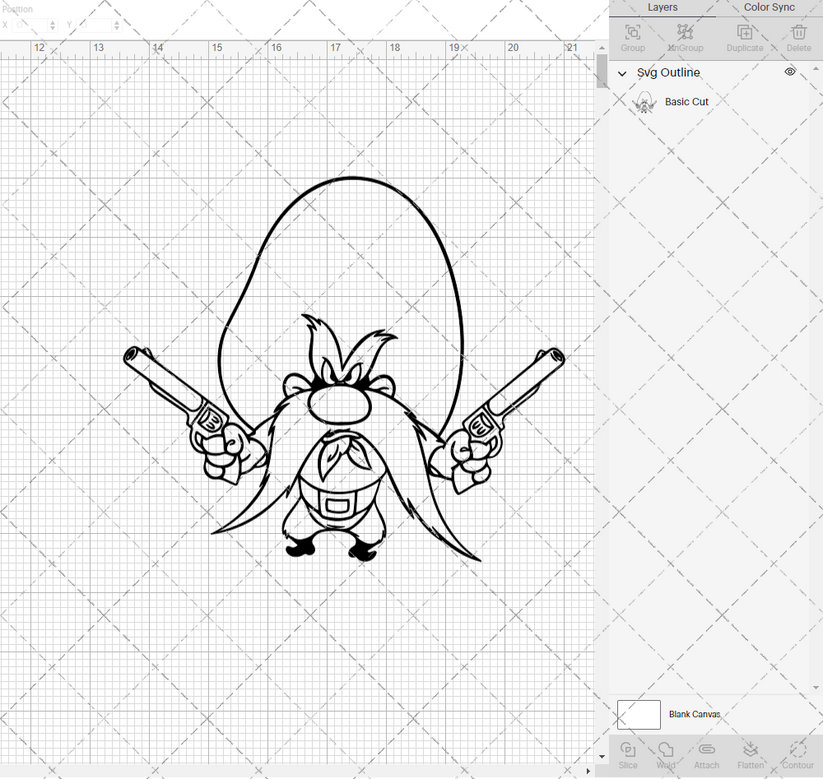Viewport: 823px width, 779px height.
Task: Select the Flatten tool
Action: [x=750, y=750]
